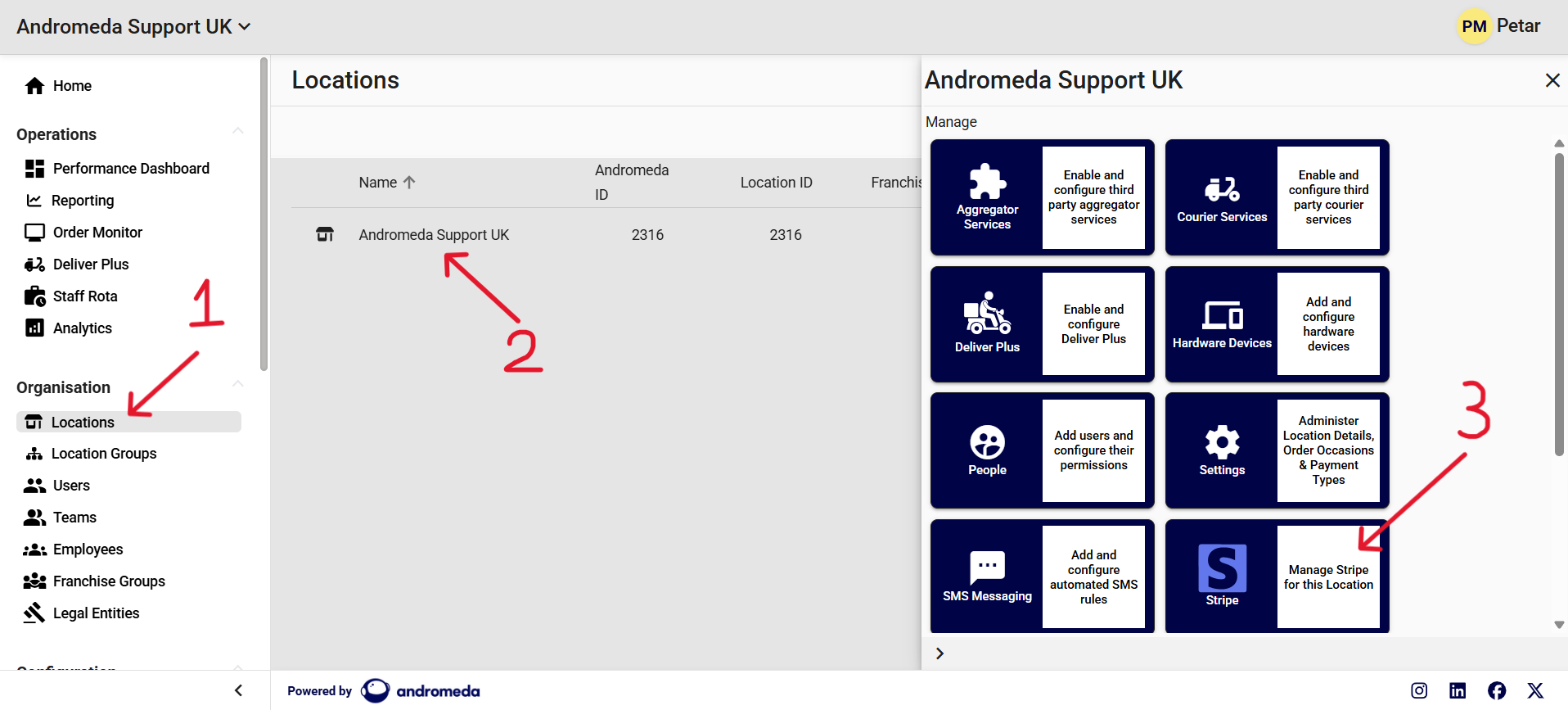Collapse the Operations section
This screenshot has height=710, width=1568.
tap(237, 131)
